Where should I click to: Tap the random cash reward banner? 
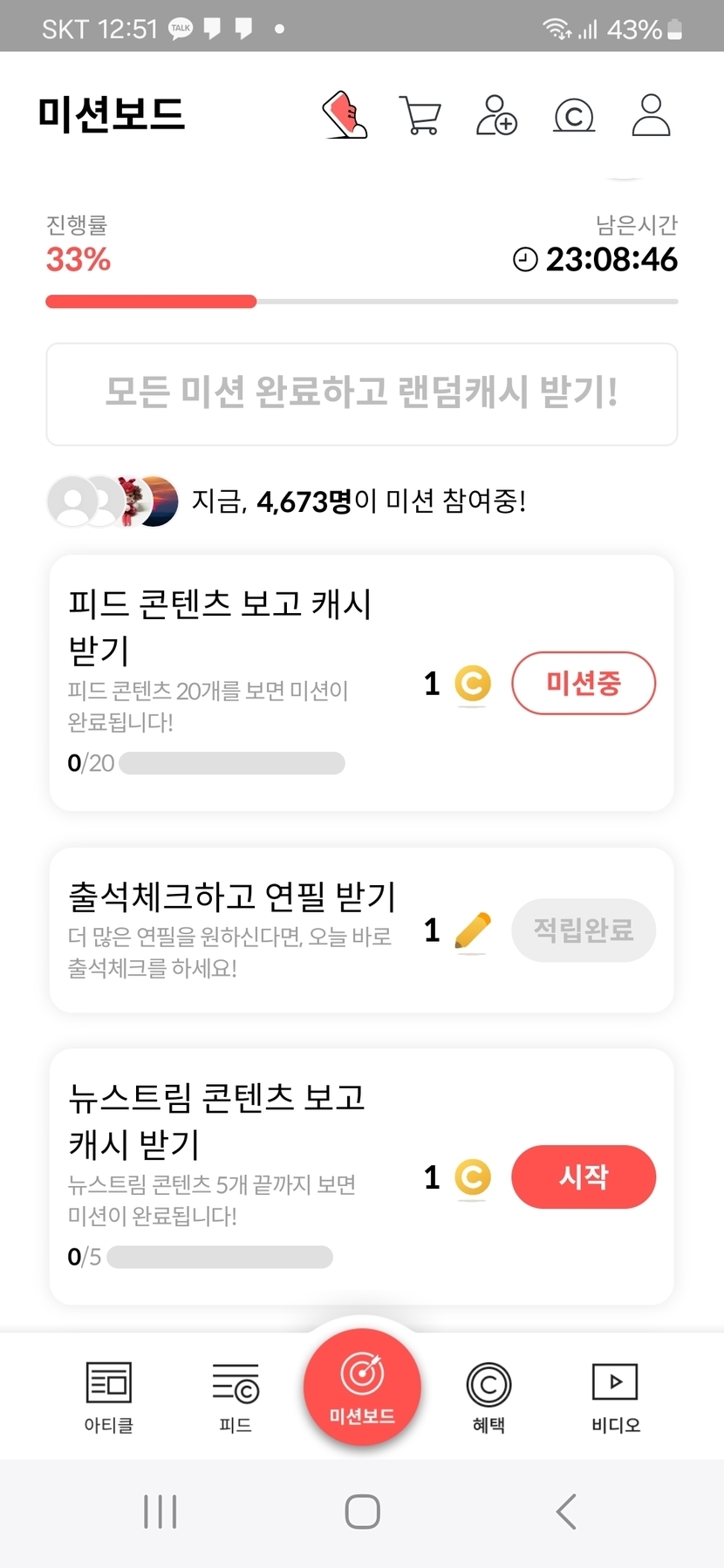(362, 393)
